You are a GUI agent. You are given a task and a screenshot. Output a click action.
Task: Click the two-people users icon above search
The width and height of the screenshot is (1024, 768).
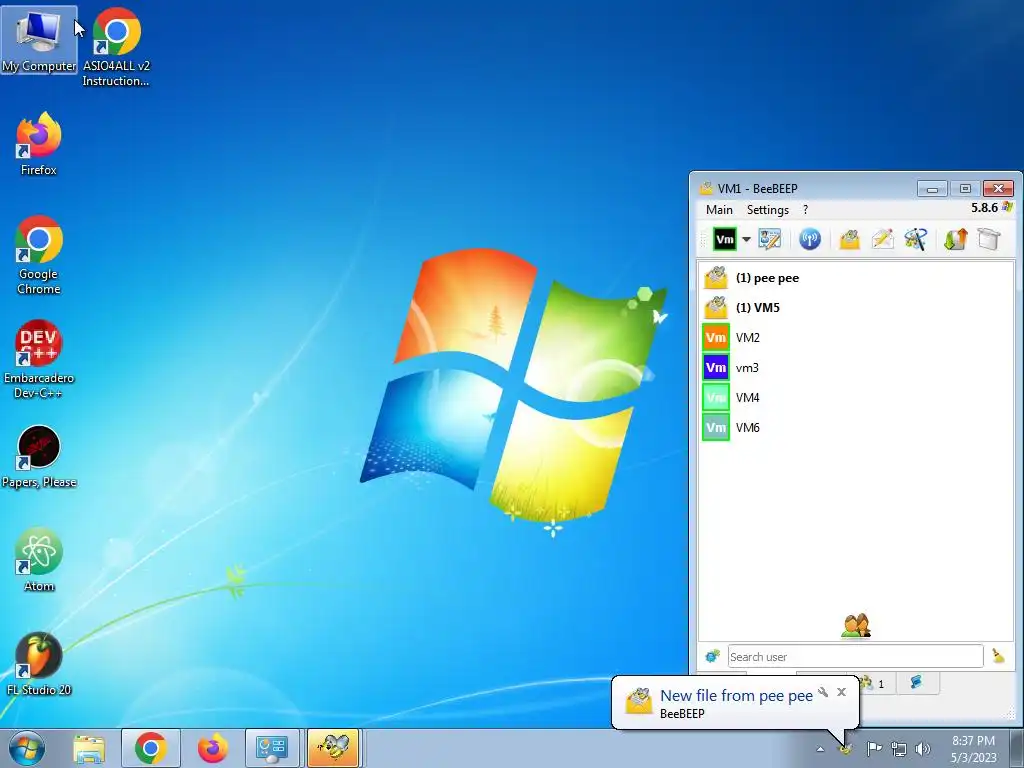(856, 626)
